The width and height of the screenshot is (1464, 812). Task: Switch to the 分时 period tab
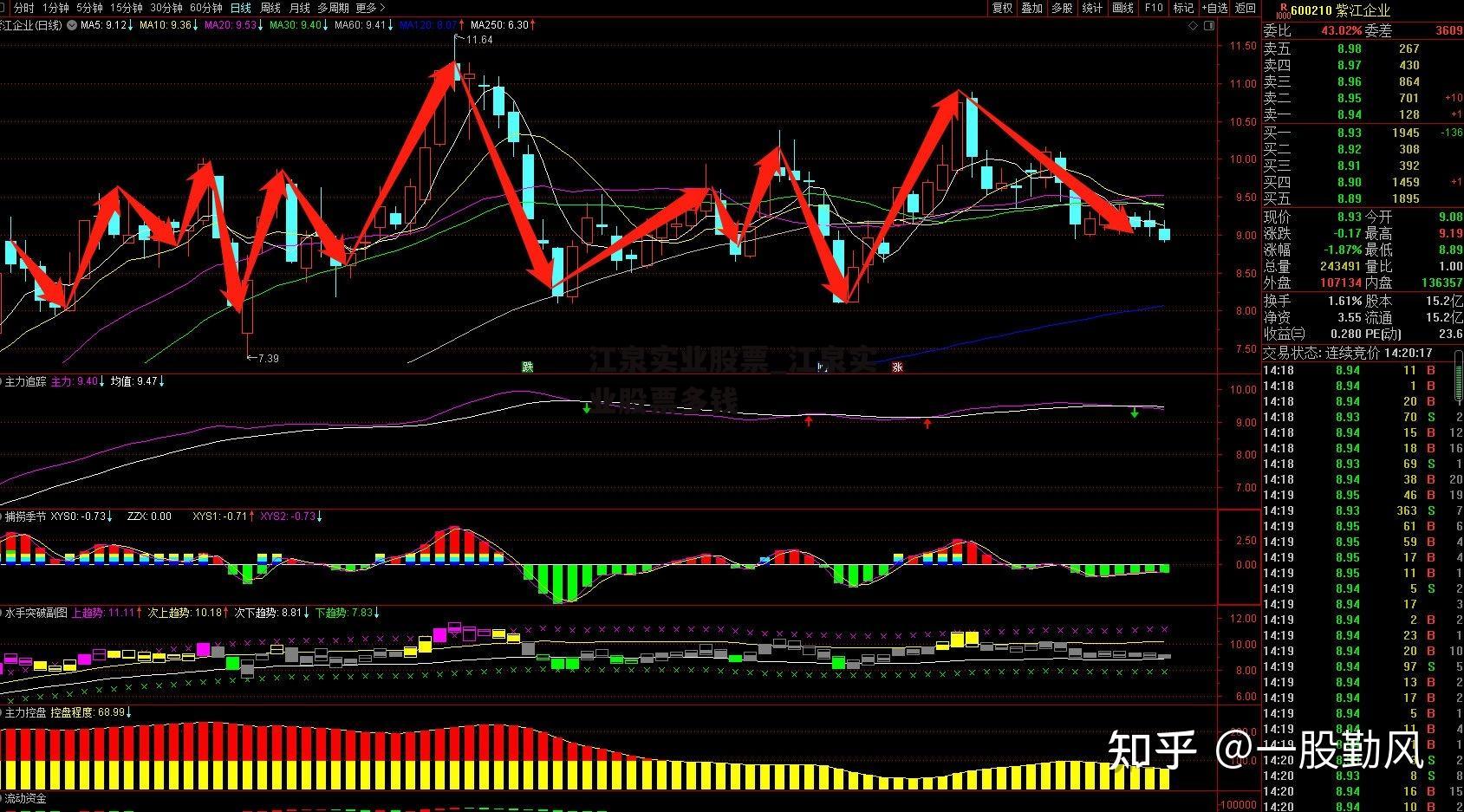click(23, 8)
